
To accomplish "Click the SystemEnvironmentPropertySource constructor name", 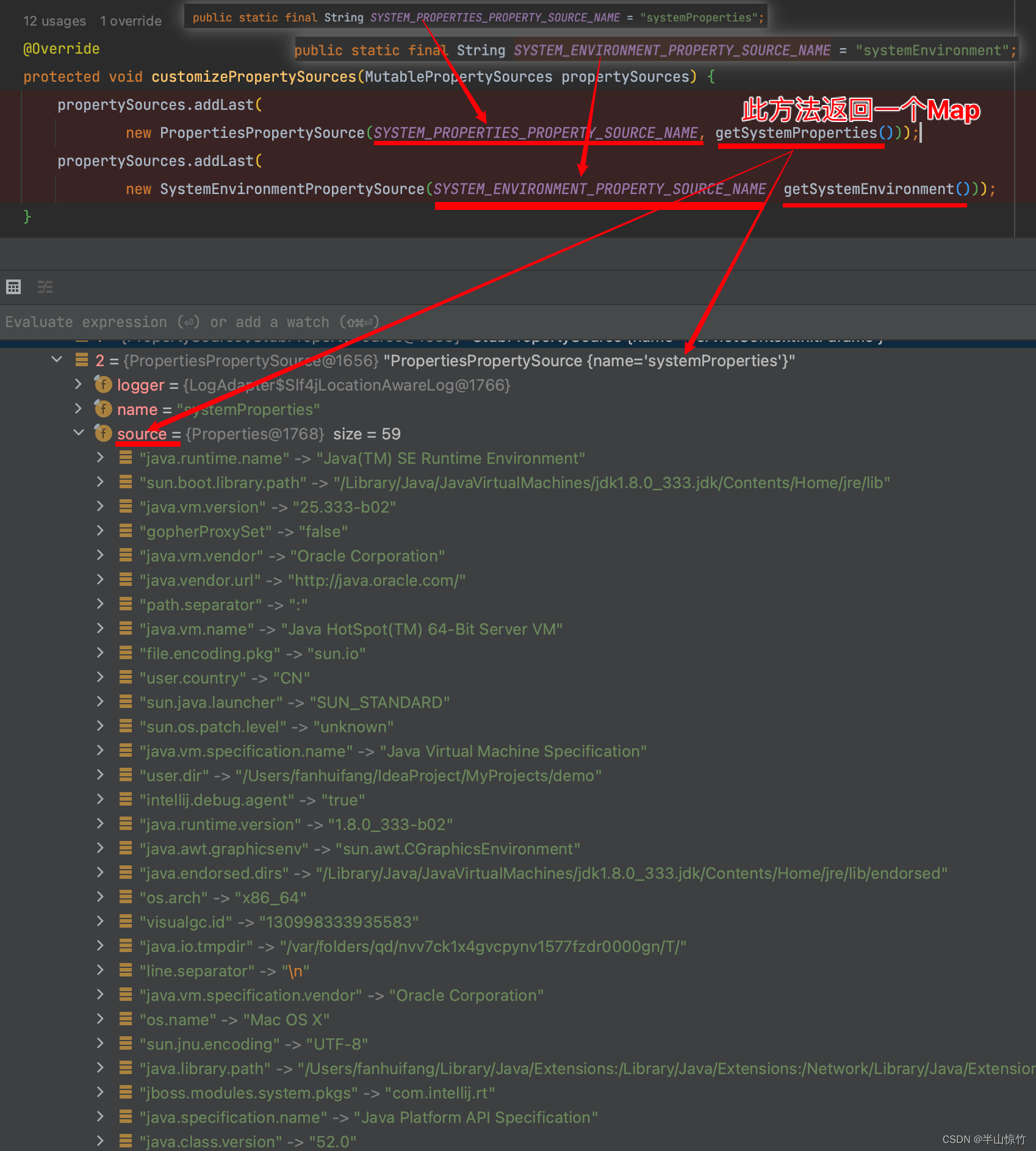I will (x=292, y=189).
